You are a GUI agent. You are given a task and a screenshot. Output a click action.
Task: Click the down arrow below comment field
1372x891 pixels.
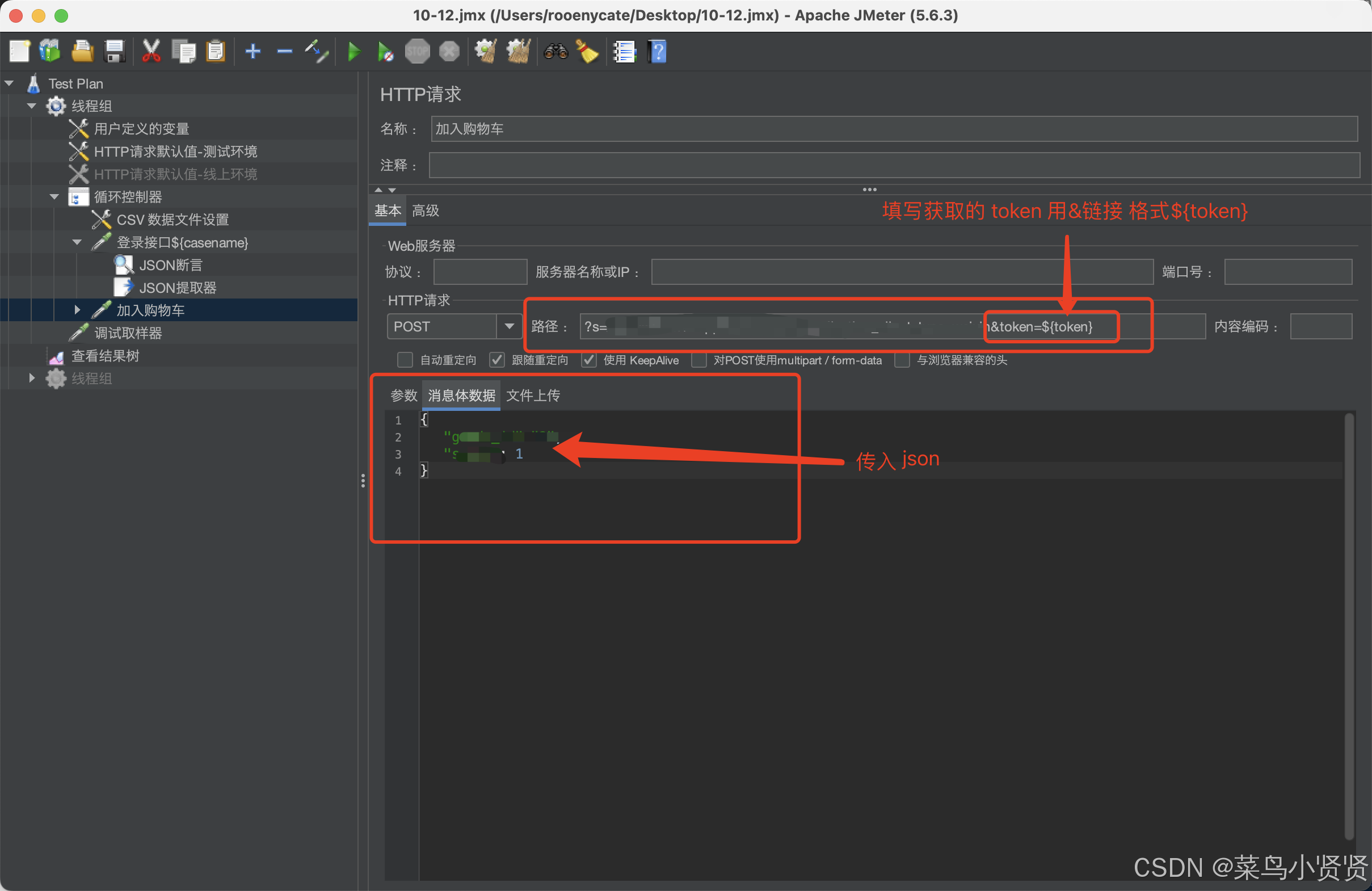392,190
